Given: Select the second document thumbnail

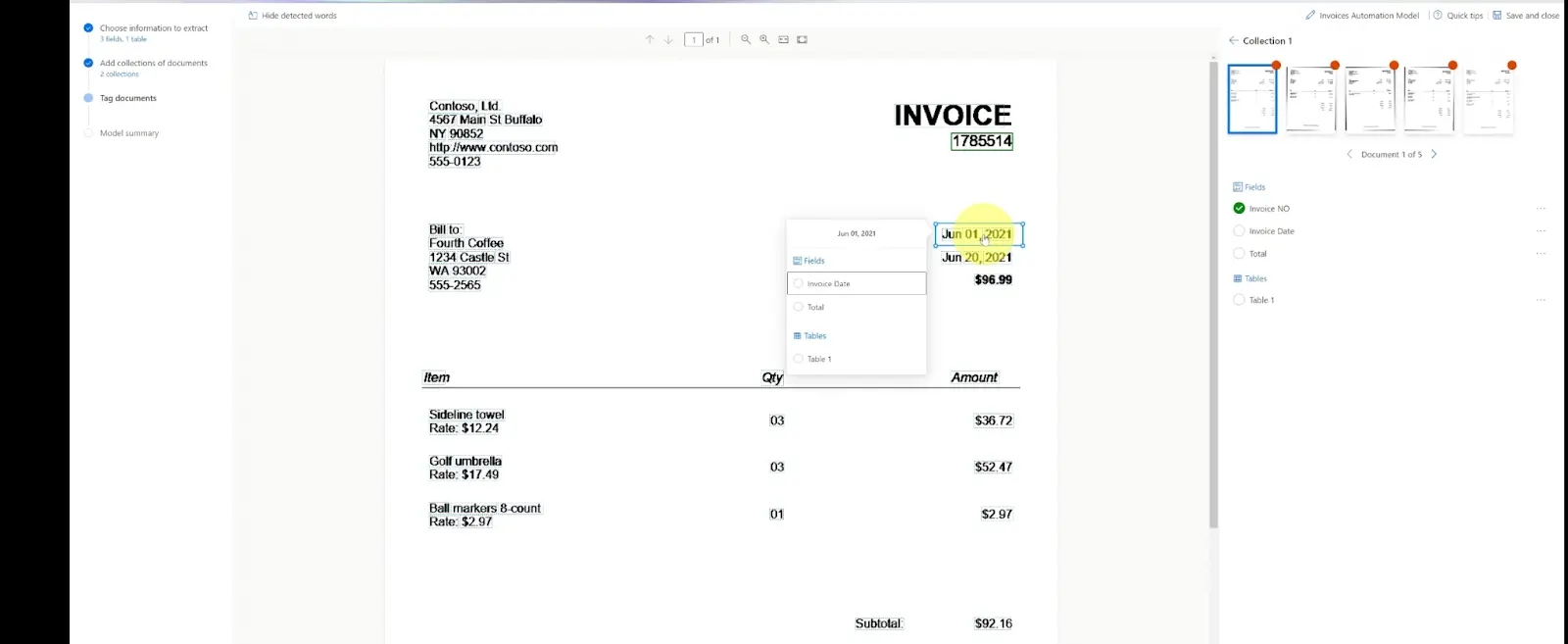Looking at the screenshot, I should (x=1310, y=99).
